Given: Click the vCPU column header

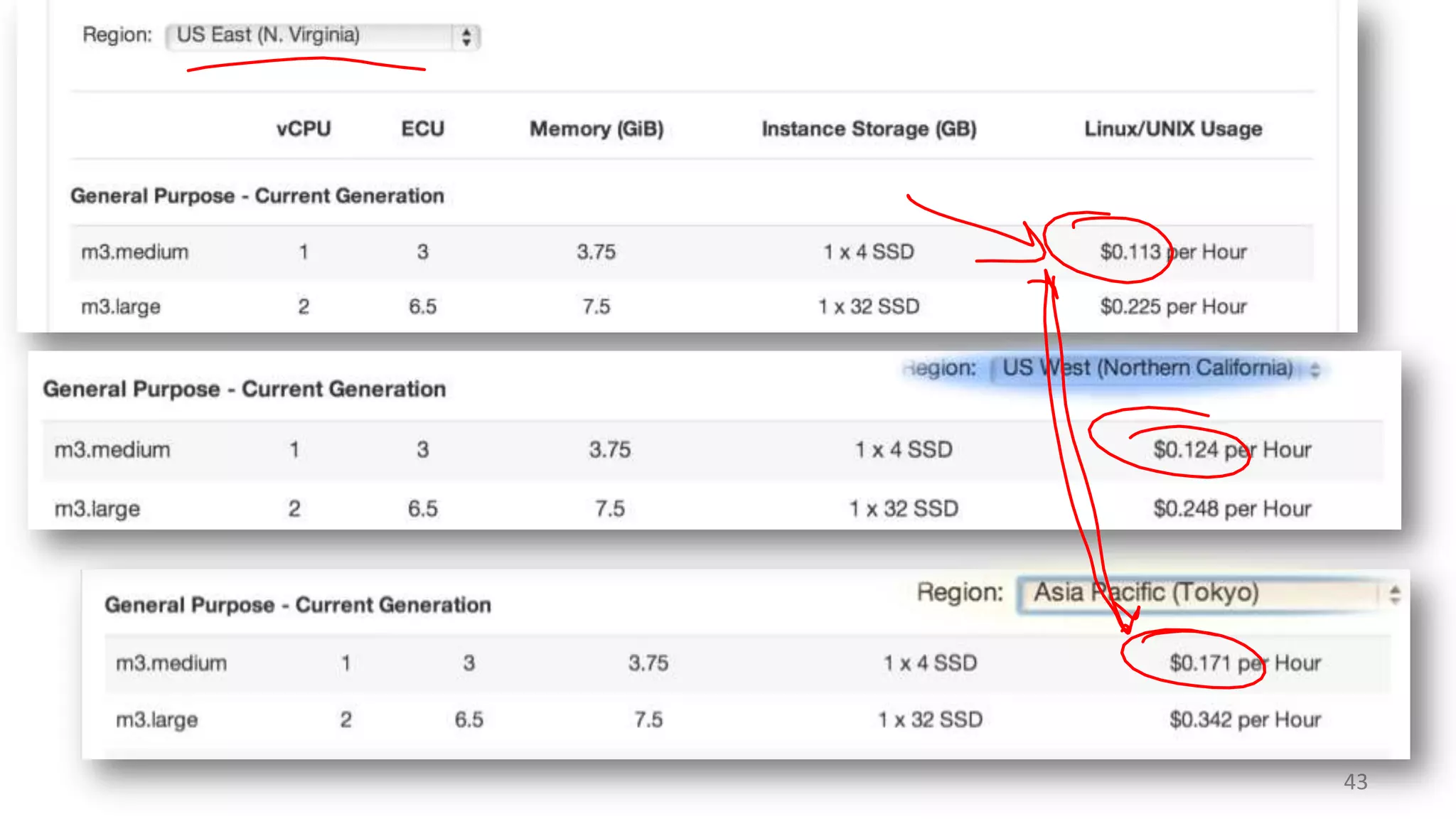Looking at the screenshot, I should click(304, 129).
